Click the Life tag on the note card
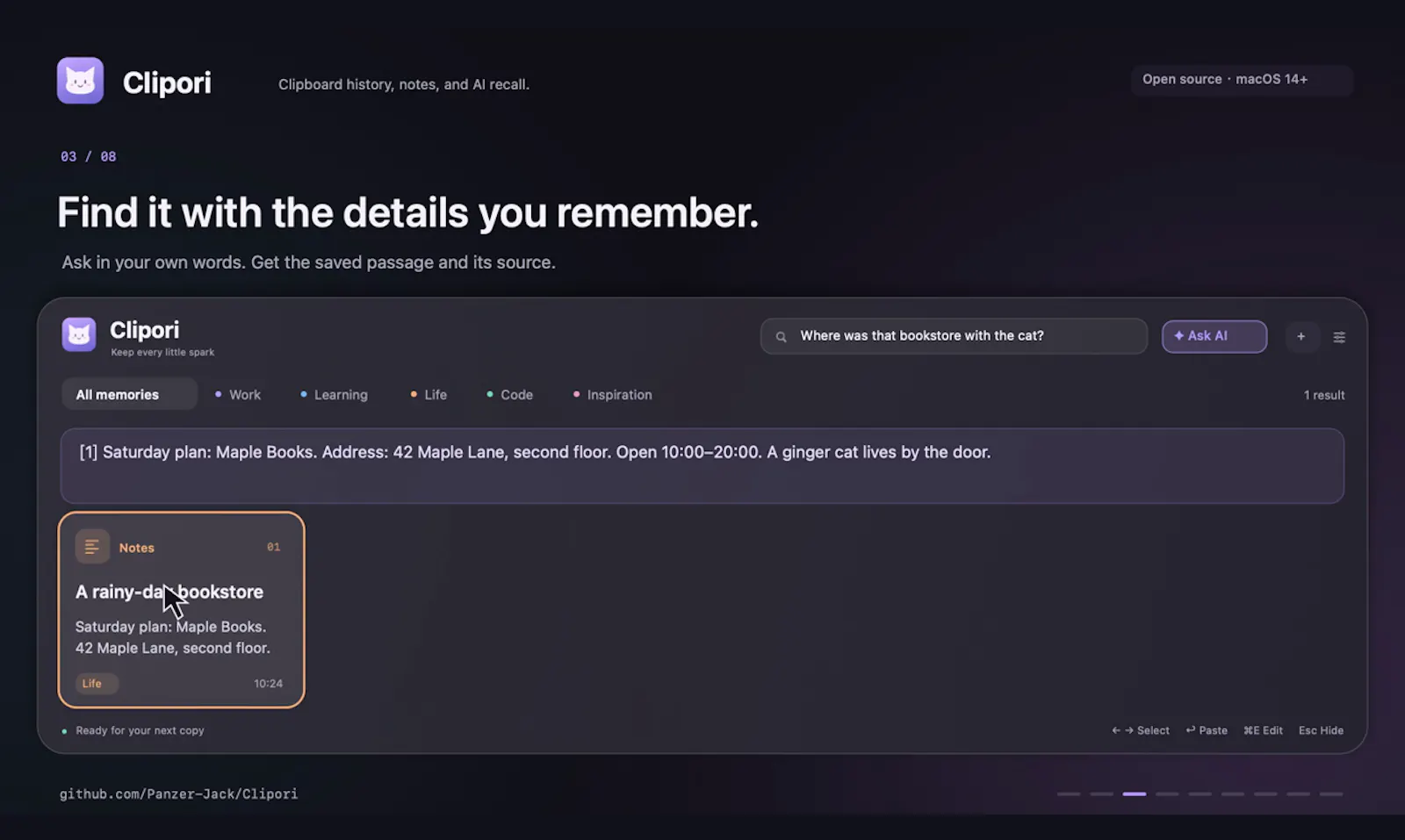Screen dimensions: 1405x840 tap(96, 684)
